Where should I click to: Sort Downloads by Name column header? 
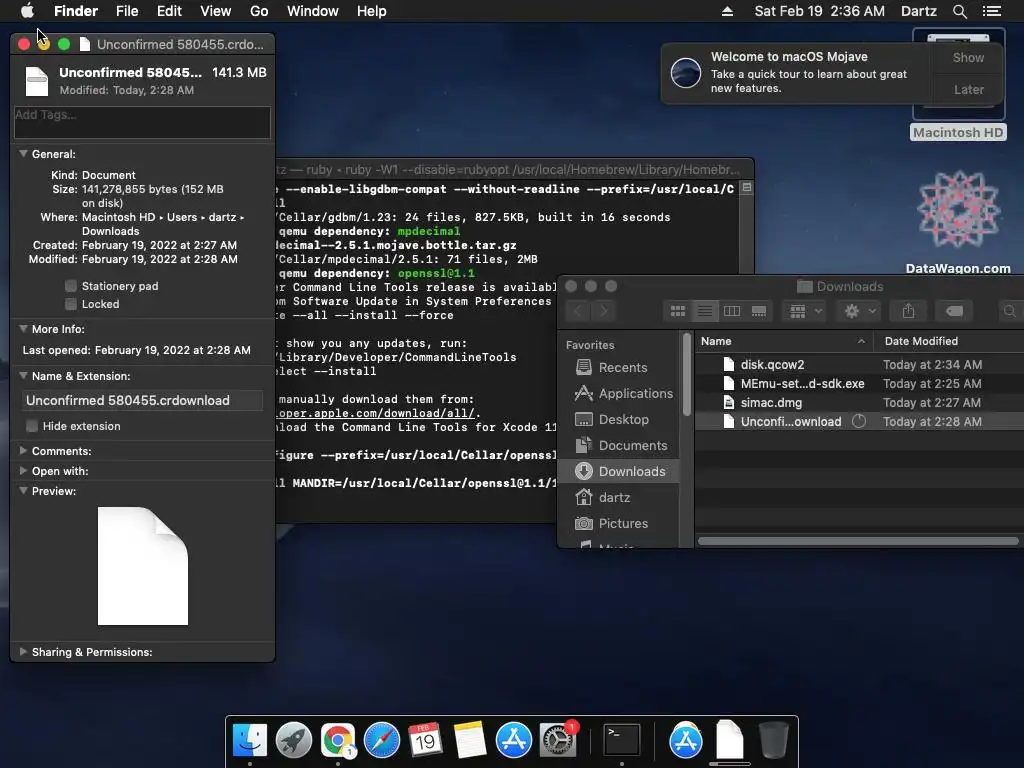click(x=784, y=341)
